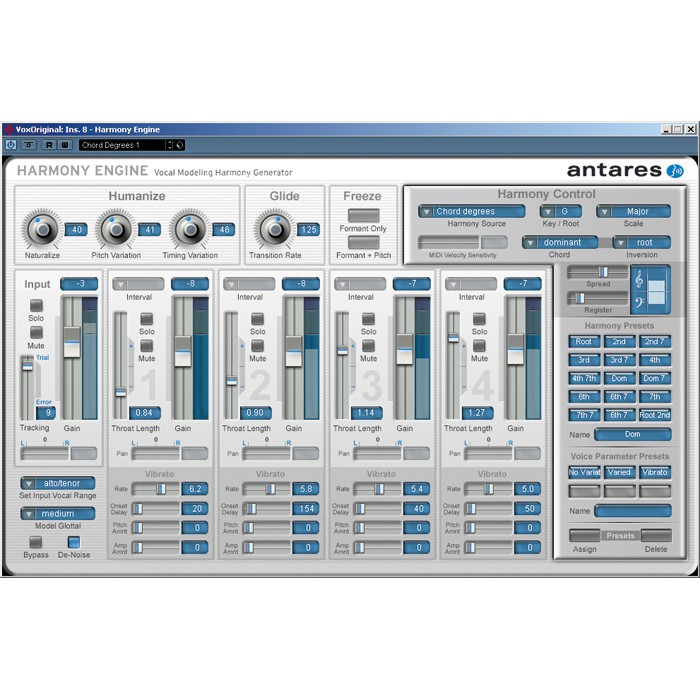Select the Dom 7 harmony preset

coord(655,378)
